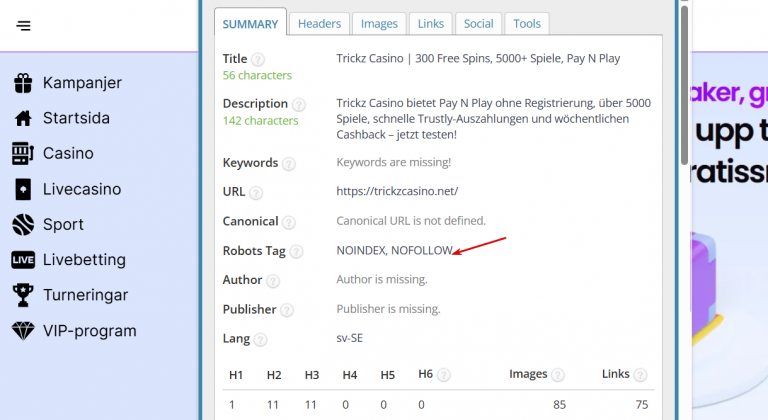Click the Kampanjer gift icon
This screenshot has width=768, height=420.
coord(23,83)
